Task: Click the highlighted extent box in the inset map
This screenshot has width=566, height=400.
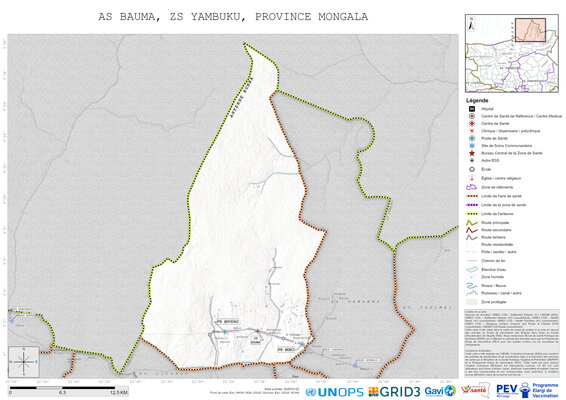Action: coord(530,30)
